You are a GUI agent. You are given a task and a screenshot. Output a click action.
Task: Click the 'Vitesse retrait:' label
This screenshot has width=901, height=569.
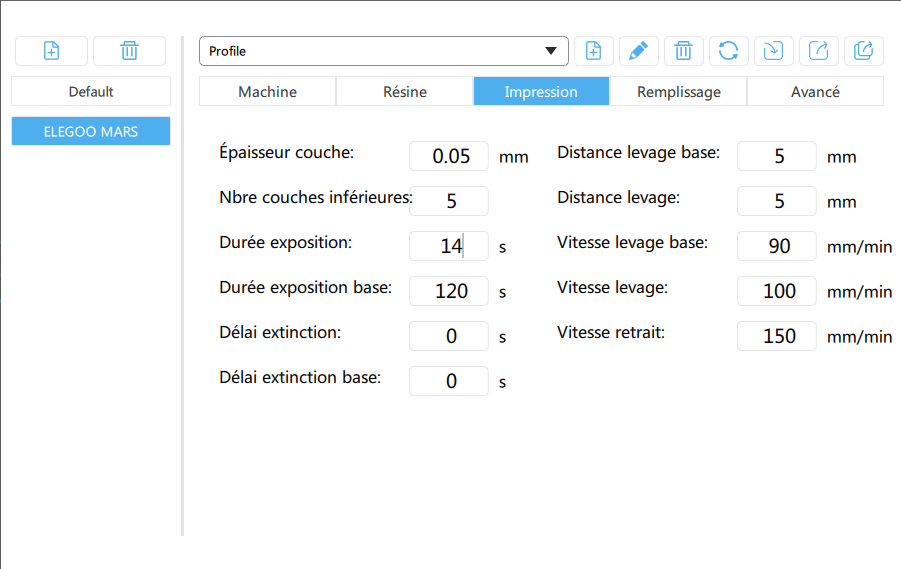pyautogui.click(x=611, y=332)
